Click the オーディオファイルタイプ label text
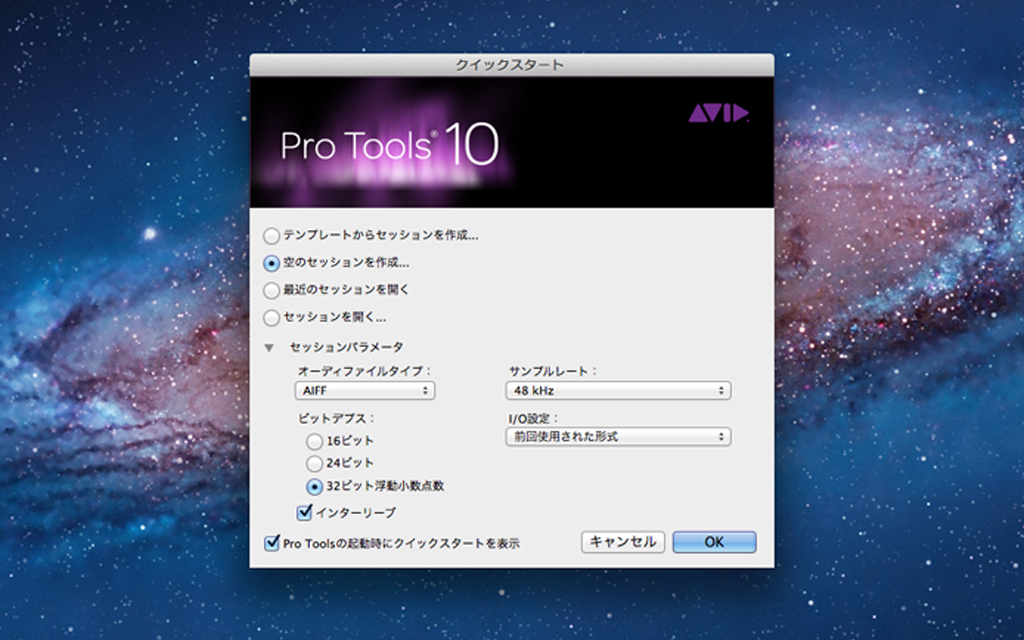 364,371
